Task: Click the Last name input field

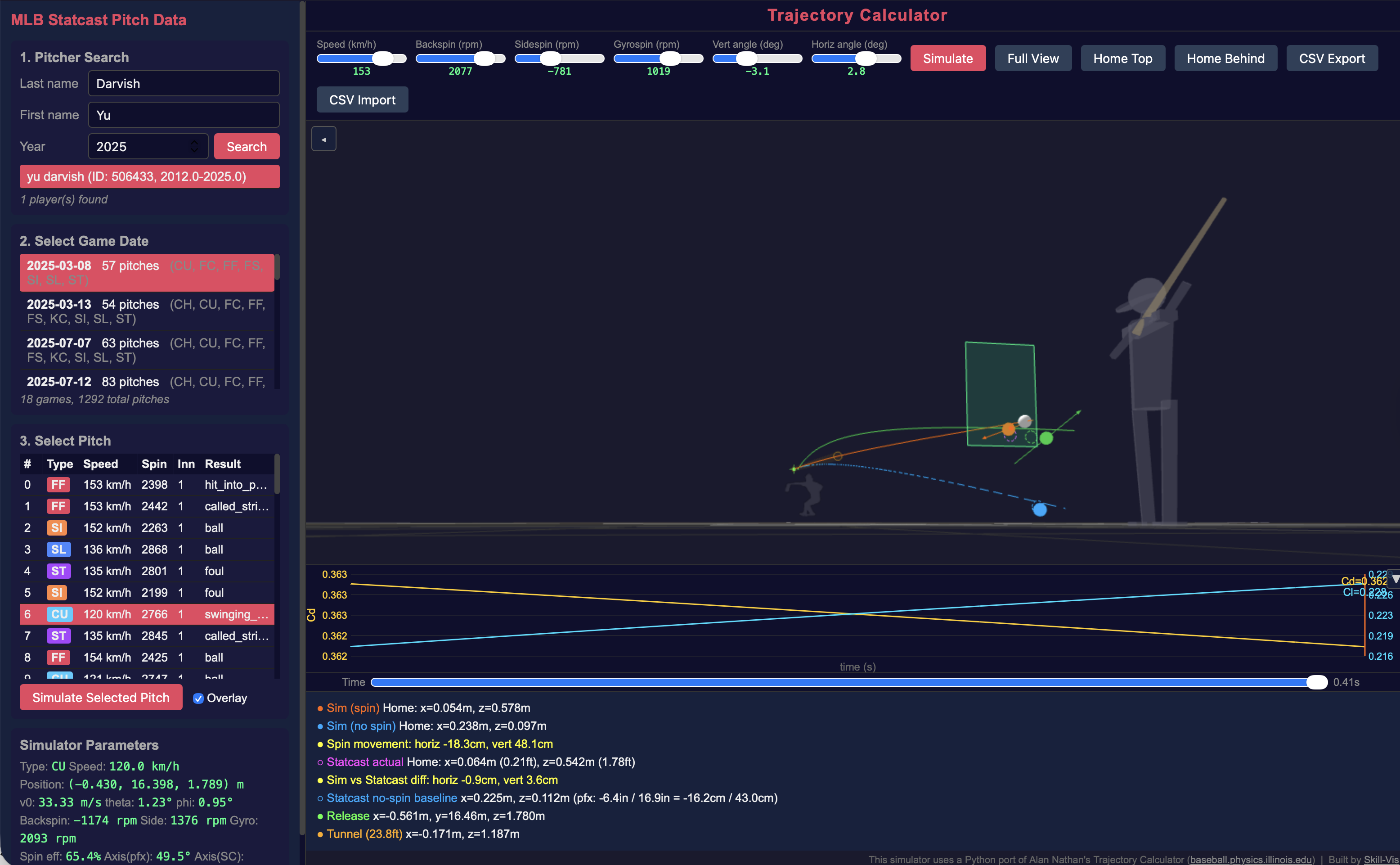Action: (x=184, y=84)
